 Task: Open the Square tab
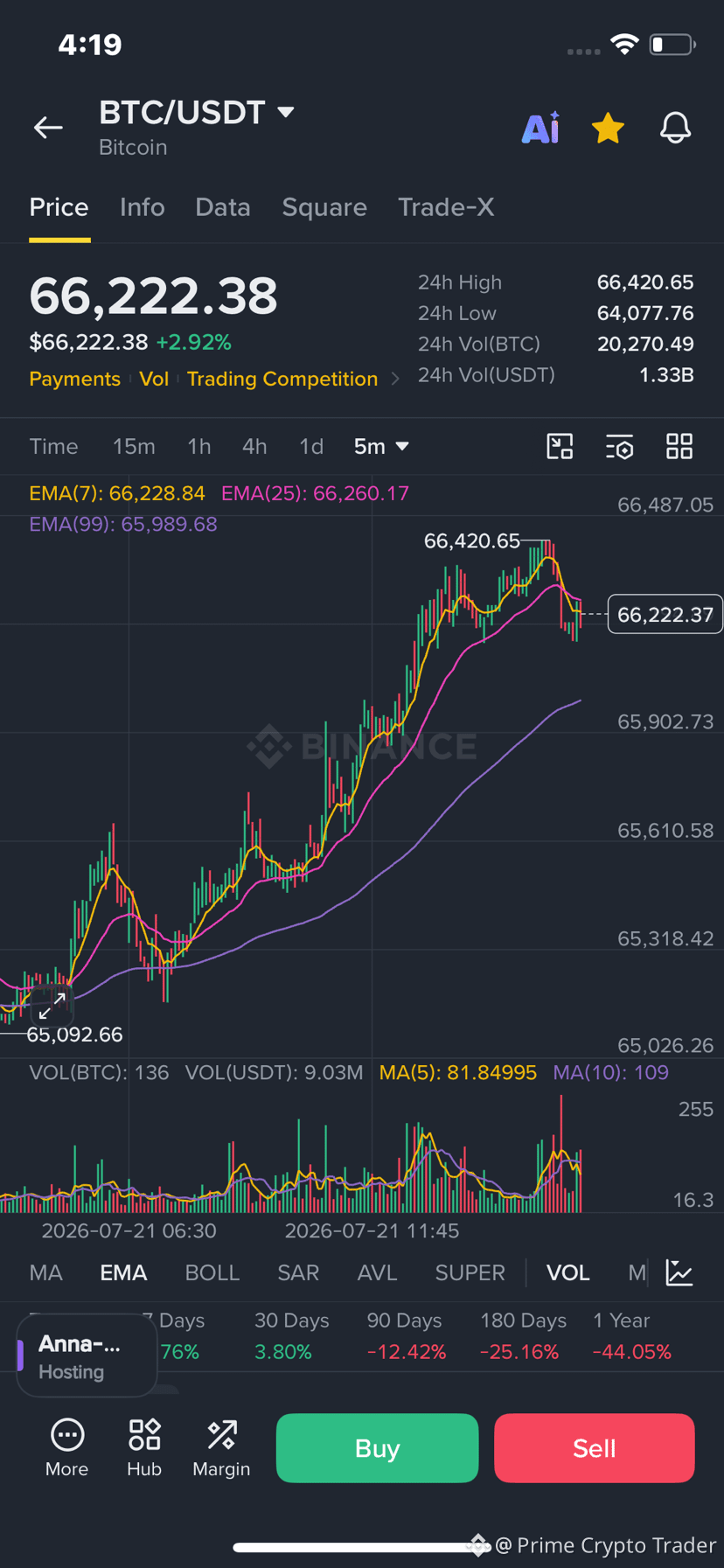point(324,207)
